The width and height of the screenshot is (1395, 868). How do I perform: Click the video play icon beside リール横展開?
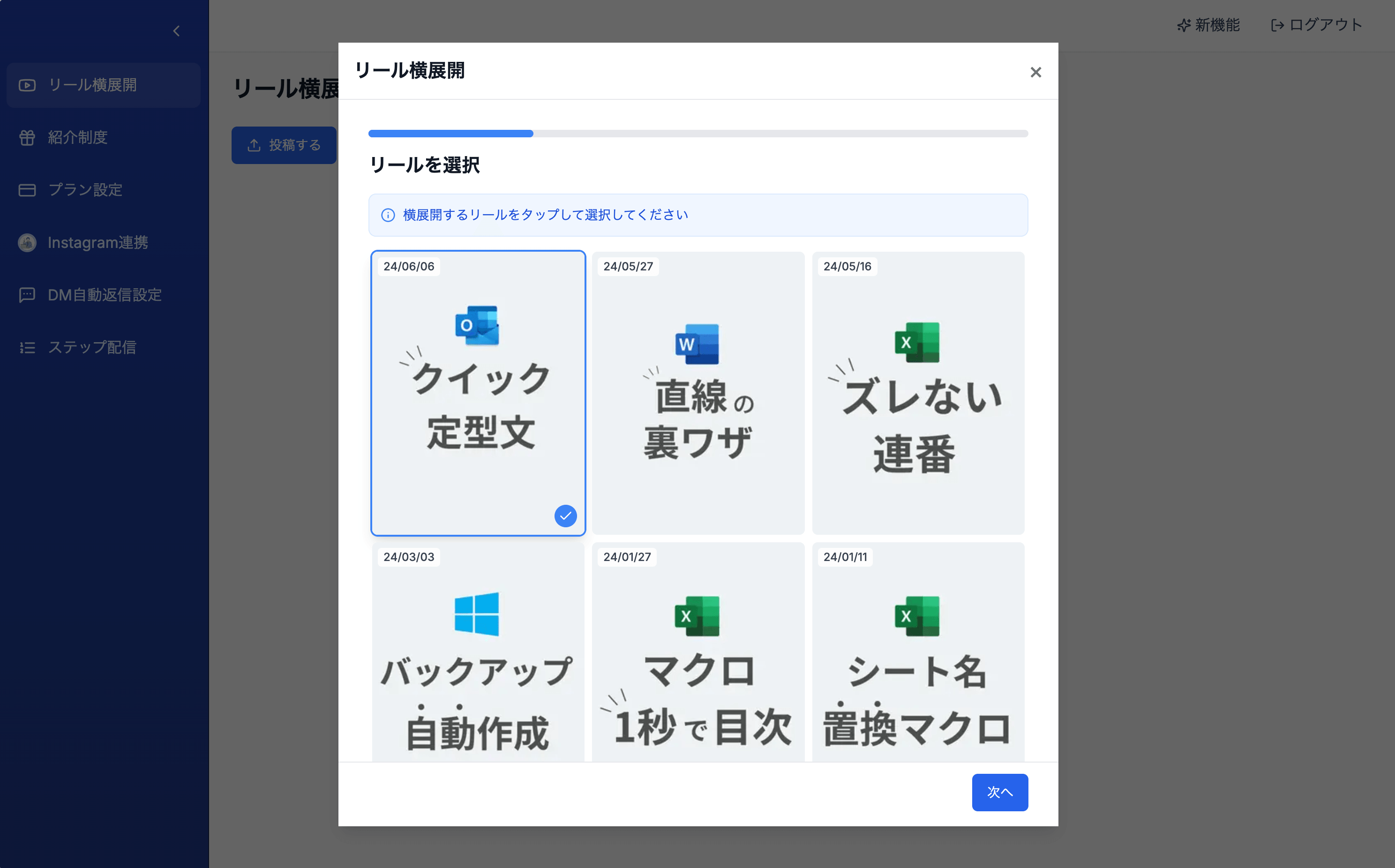[27, 86]
